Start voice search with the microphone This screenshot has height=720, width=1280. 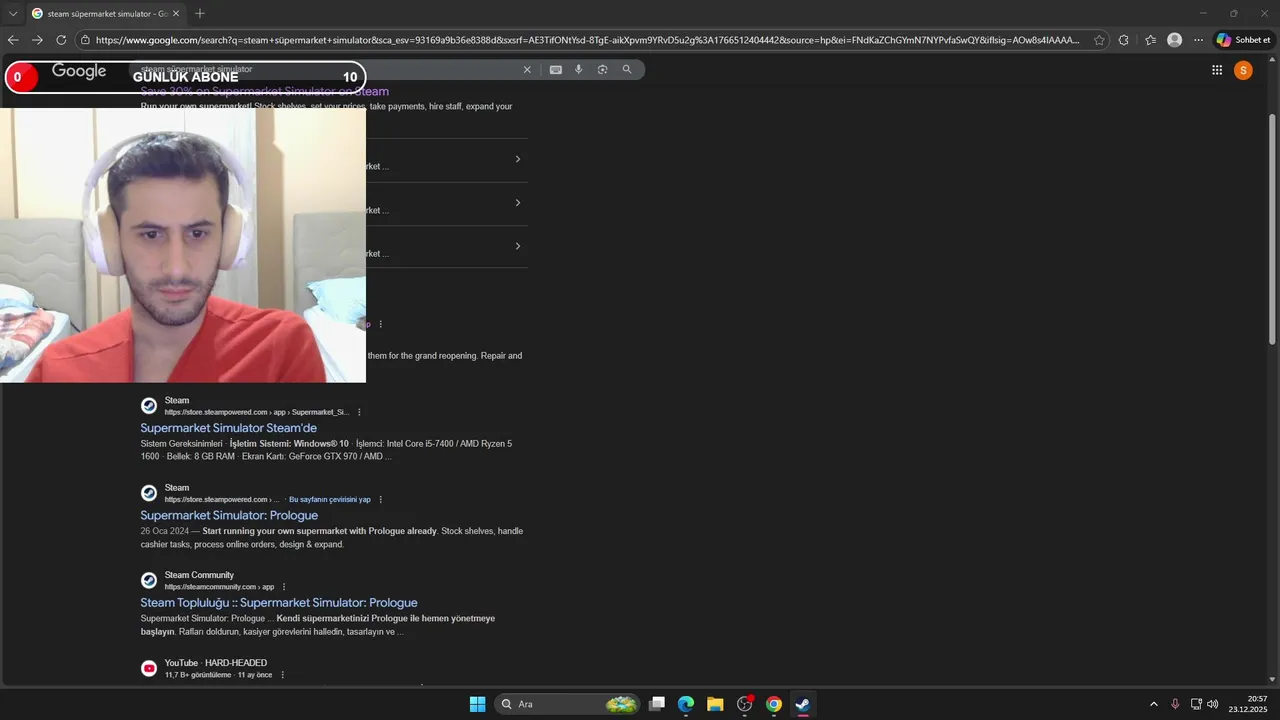click(578, 70)
